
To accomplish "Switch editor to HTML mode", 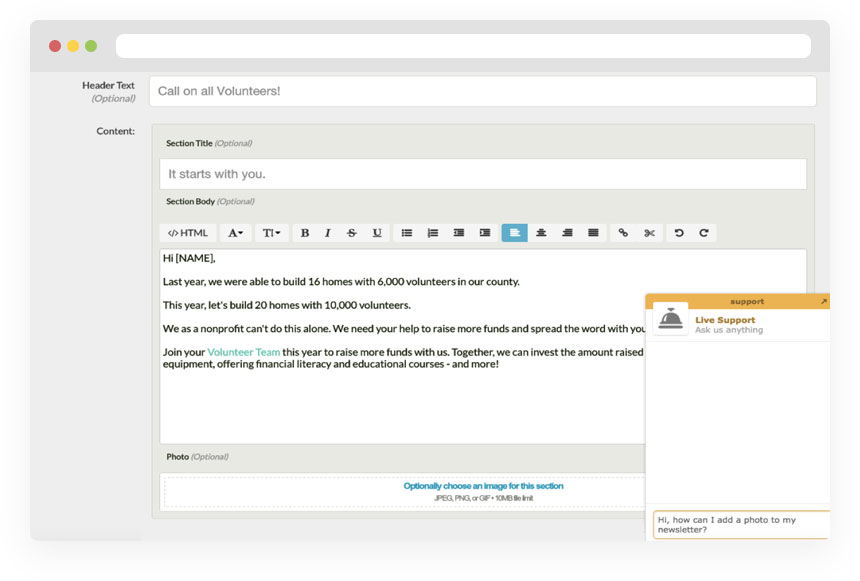I will 186,232.
